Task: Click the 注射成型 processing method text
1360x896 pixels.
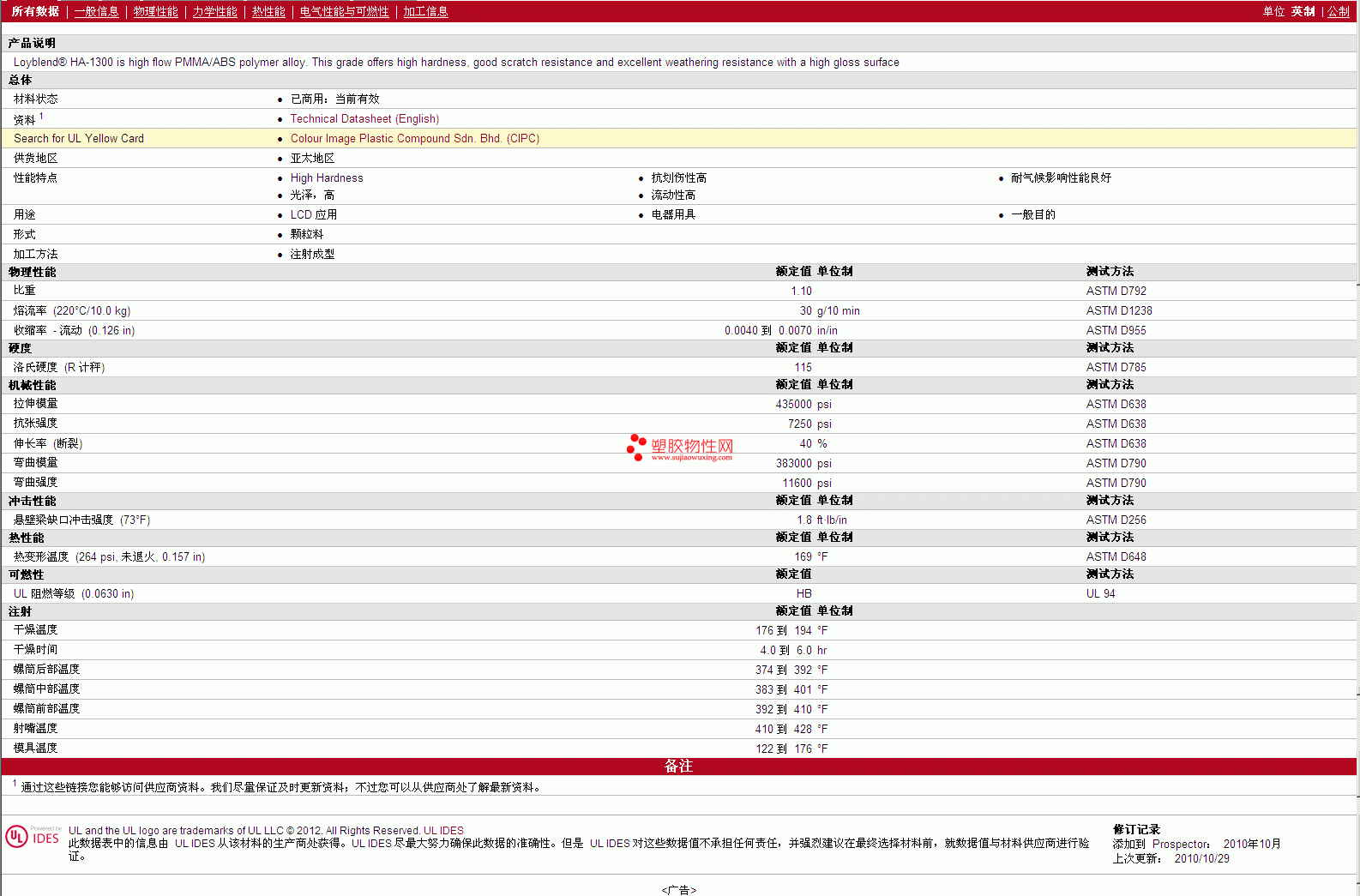Action: point(312,254)
